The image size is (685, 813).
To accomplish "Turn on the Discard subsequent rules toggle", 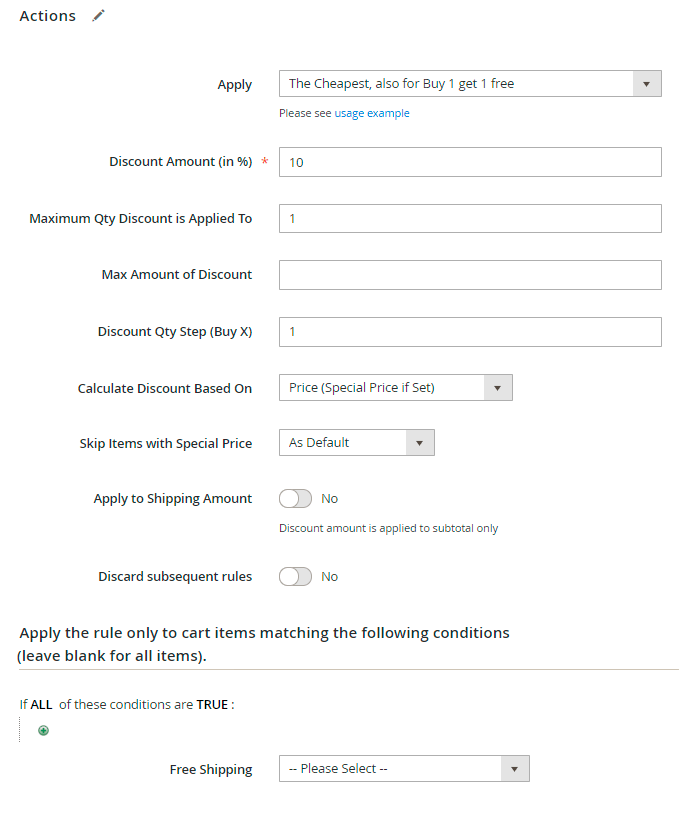I will click(295, 577).
